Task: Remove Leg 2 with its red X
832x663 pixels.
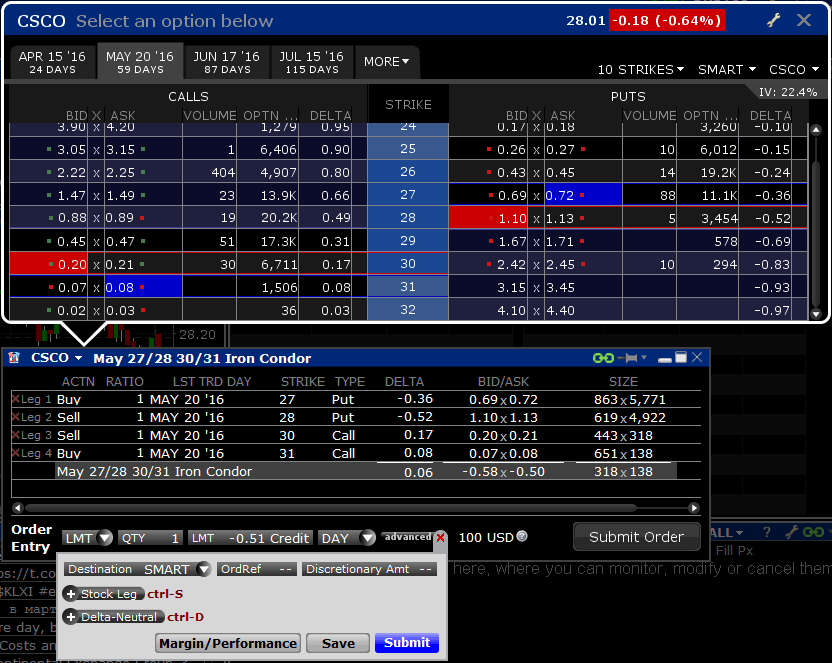Action: pos(15,417)
